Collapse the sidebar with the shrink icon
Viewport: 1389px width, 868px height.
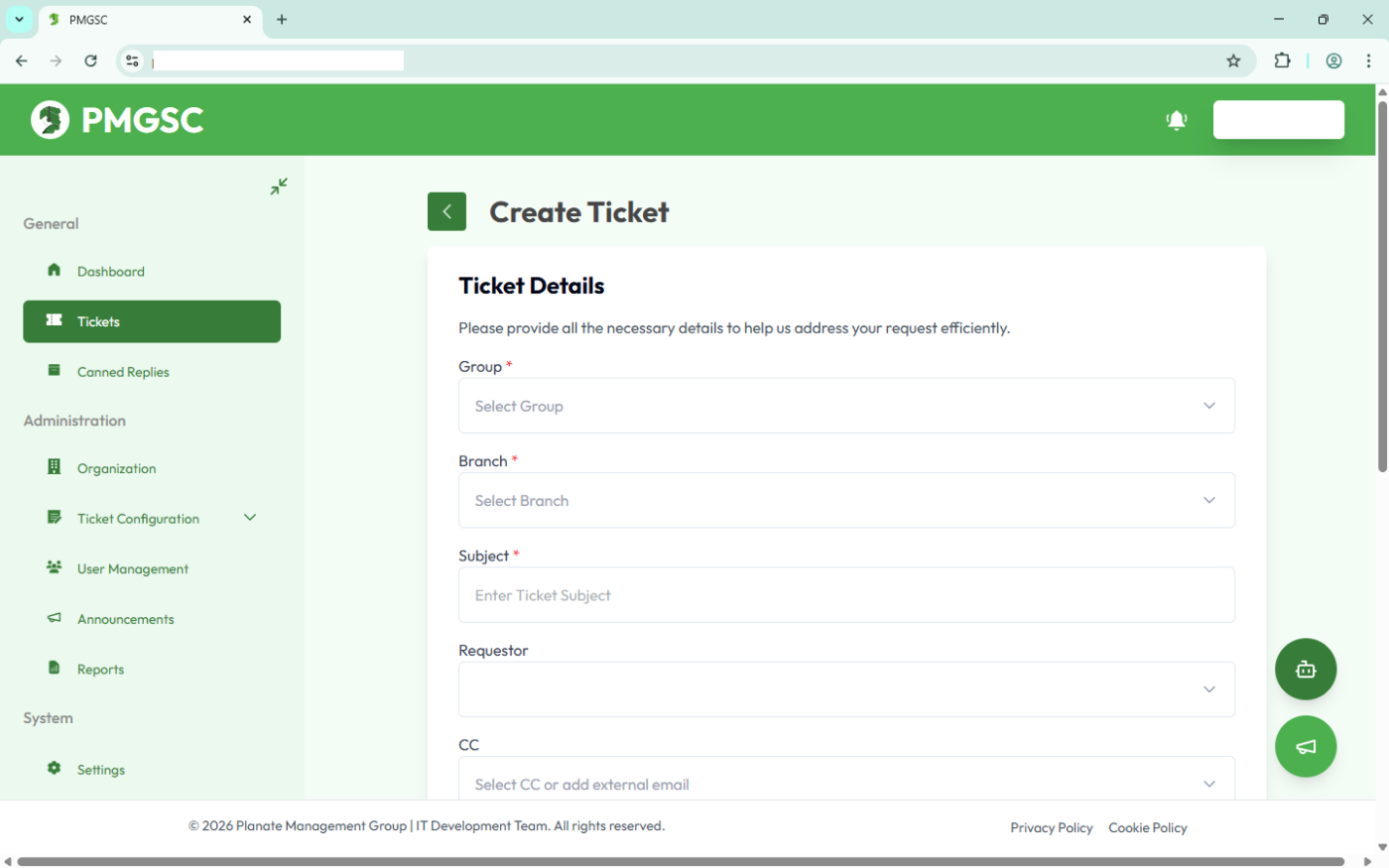(x=279, y=186)
